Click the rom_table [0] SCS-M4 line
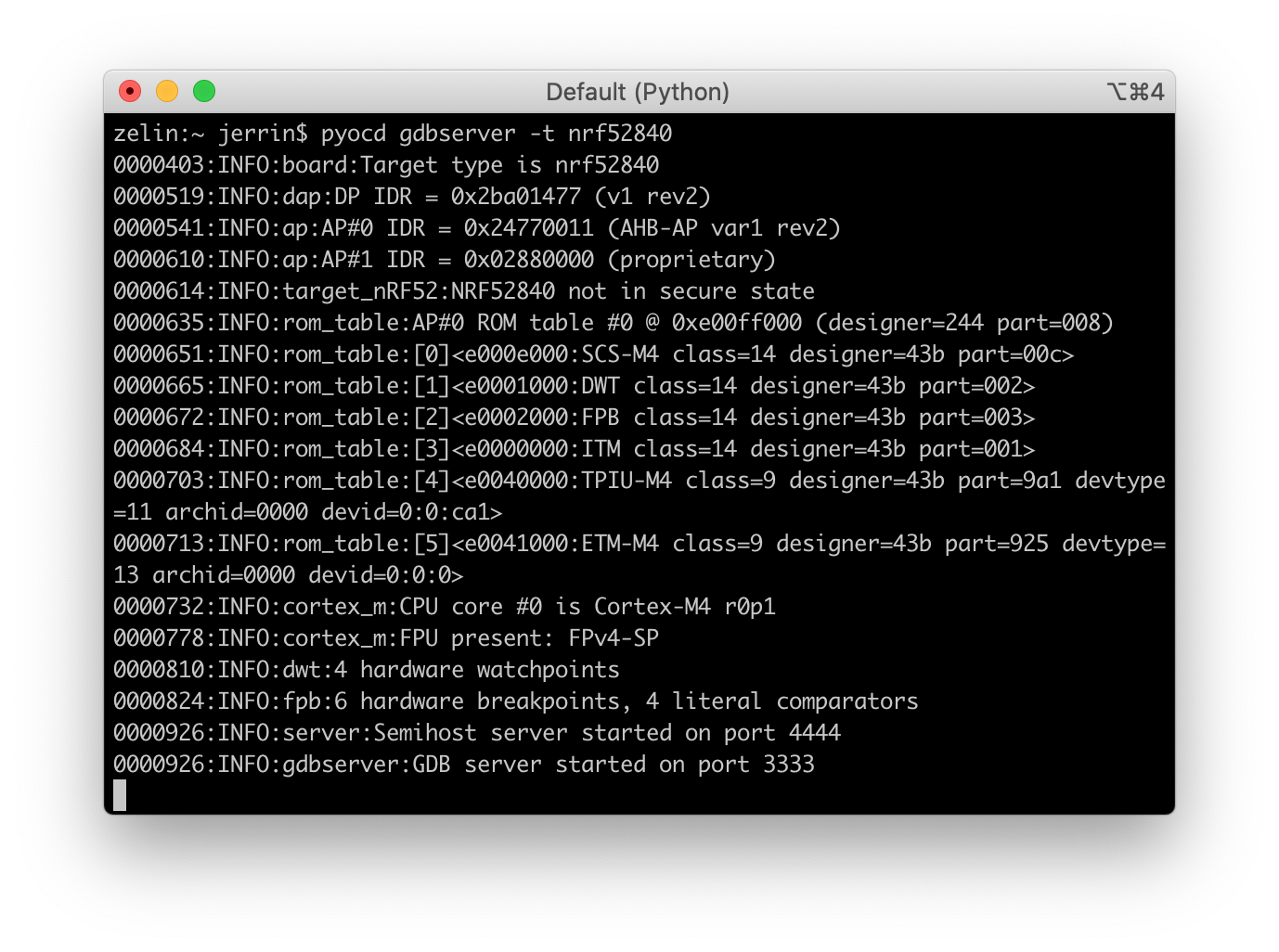The height and width of the screenshot is (952, 1279). click(594, 354)
